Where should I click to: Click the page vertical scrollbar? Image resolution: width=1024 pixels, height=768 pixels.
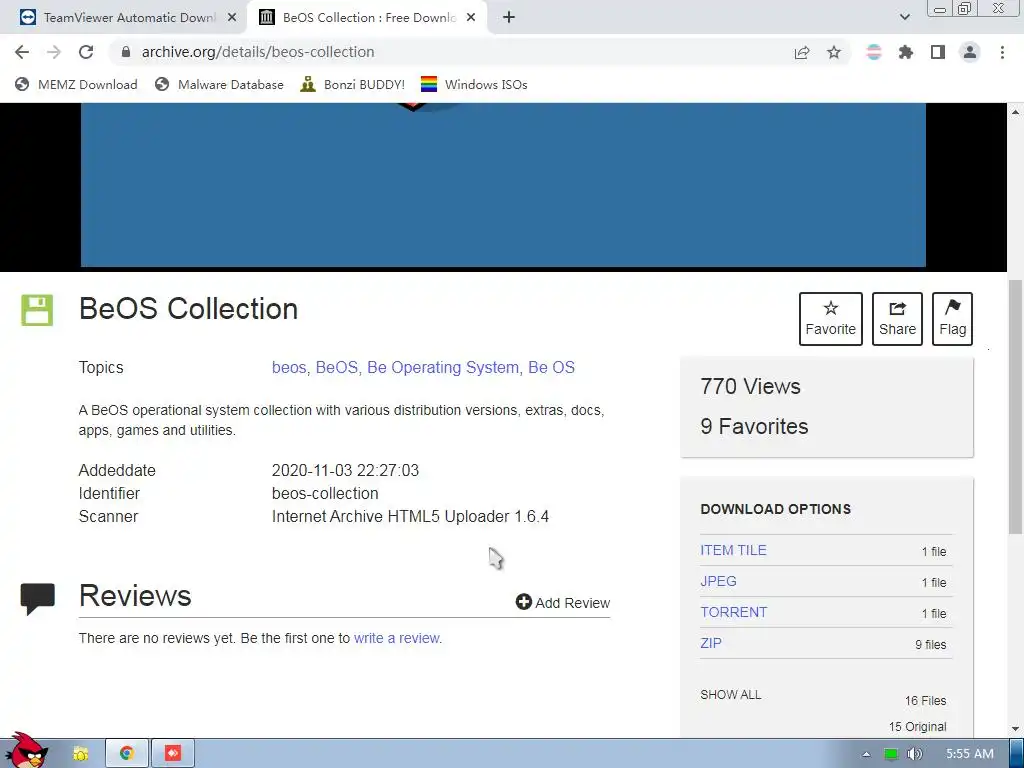(1016, 405)
